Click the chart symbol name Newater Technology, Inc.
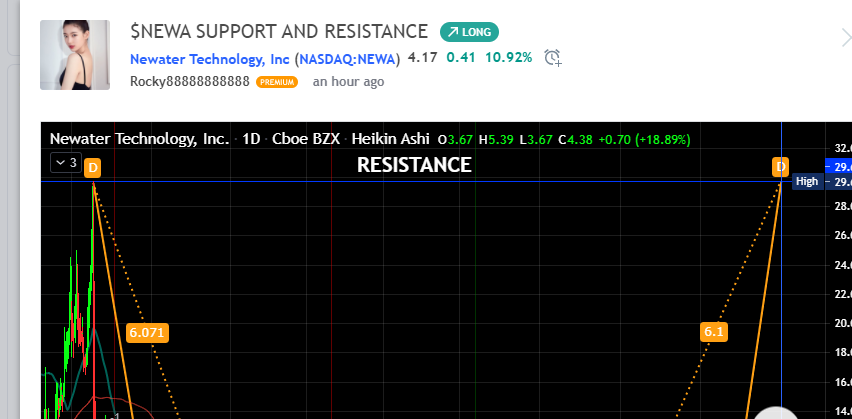Screen dimensions: 852x419 pyautogui.click(x=140, y=139)
